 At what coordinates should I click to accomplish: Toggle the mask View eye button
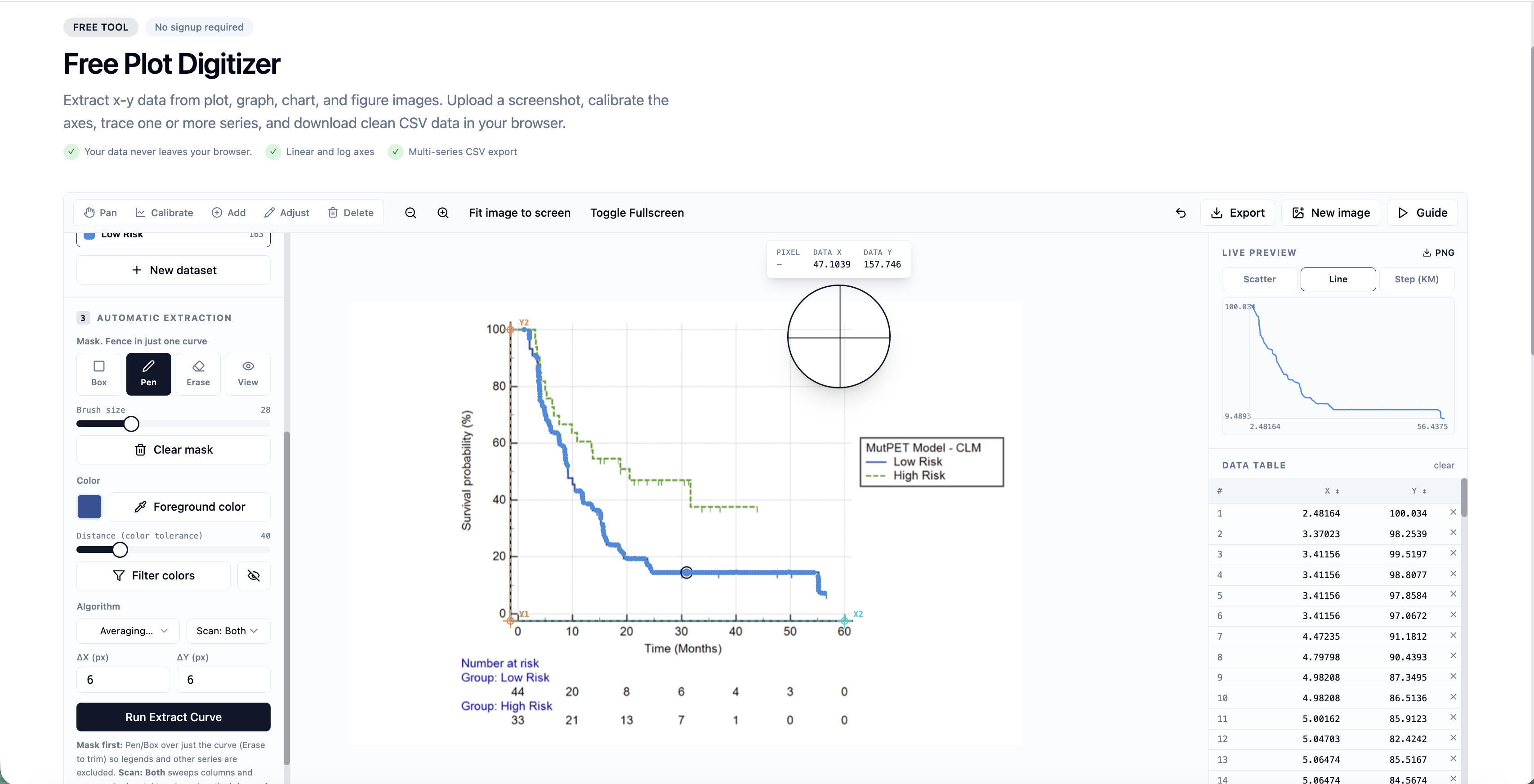click(x=248, y=374)
